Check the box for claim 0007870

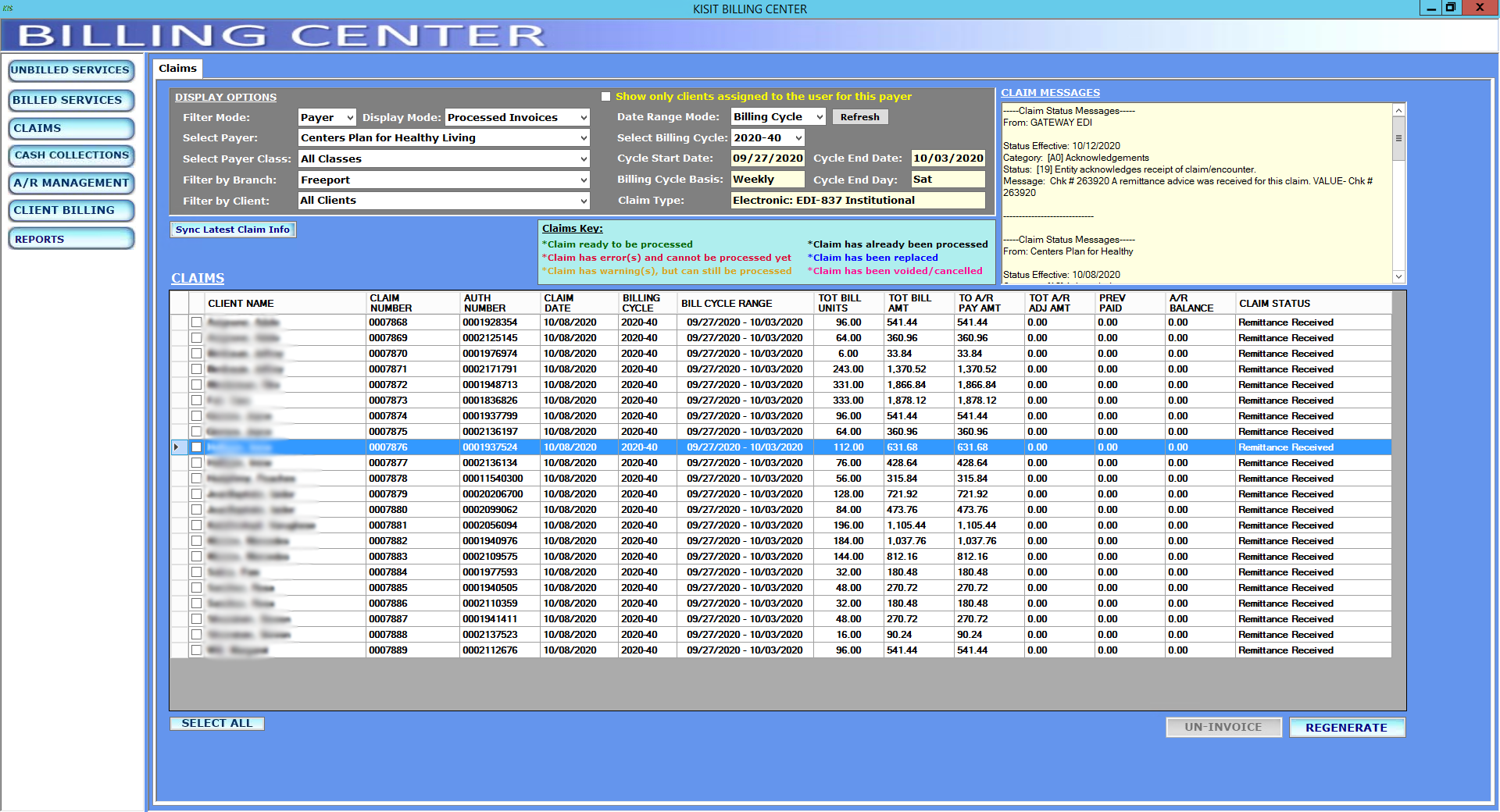coord(197,354)
